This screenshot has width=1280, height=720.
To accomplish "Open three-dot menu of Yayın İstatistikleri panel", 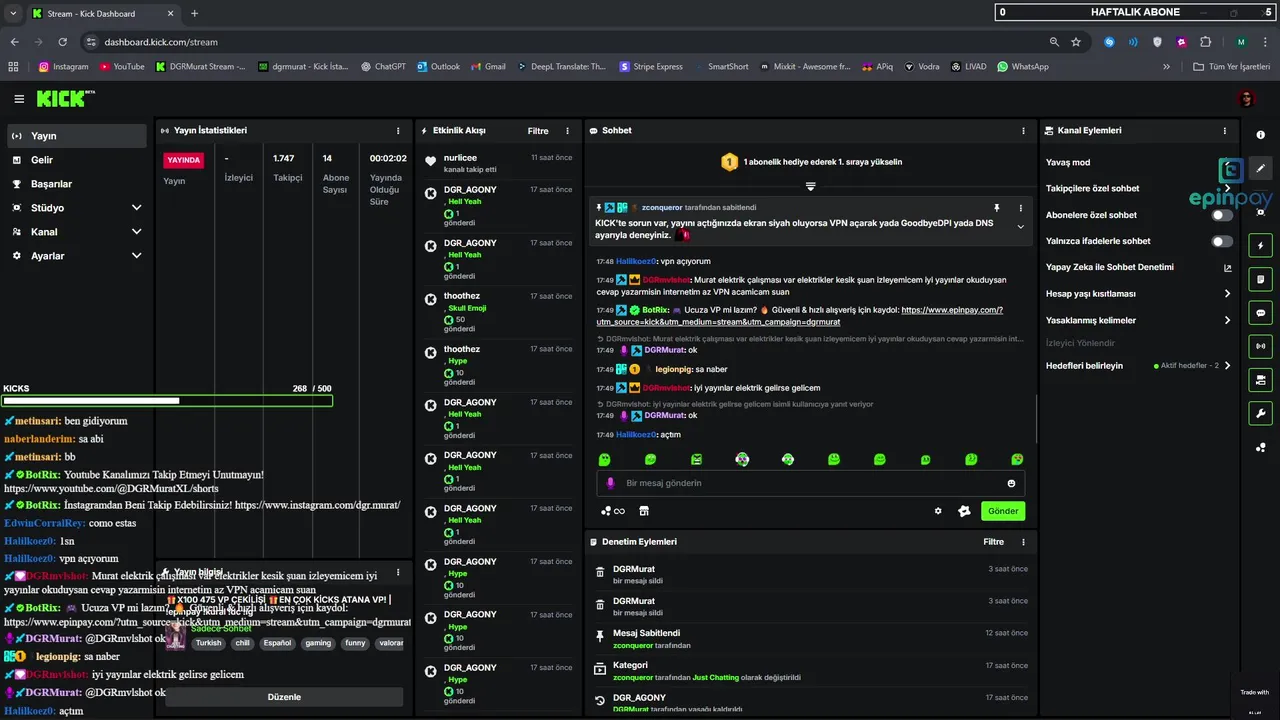I will 398,131.
